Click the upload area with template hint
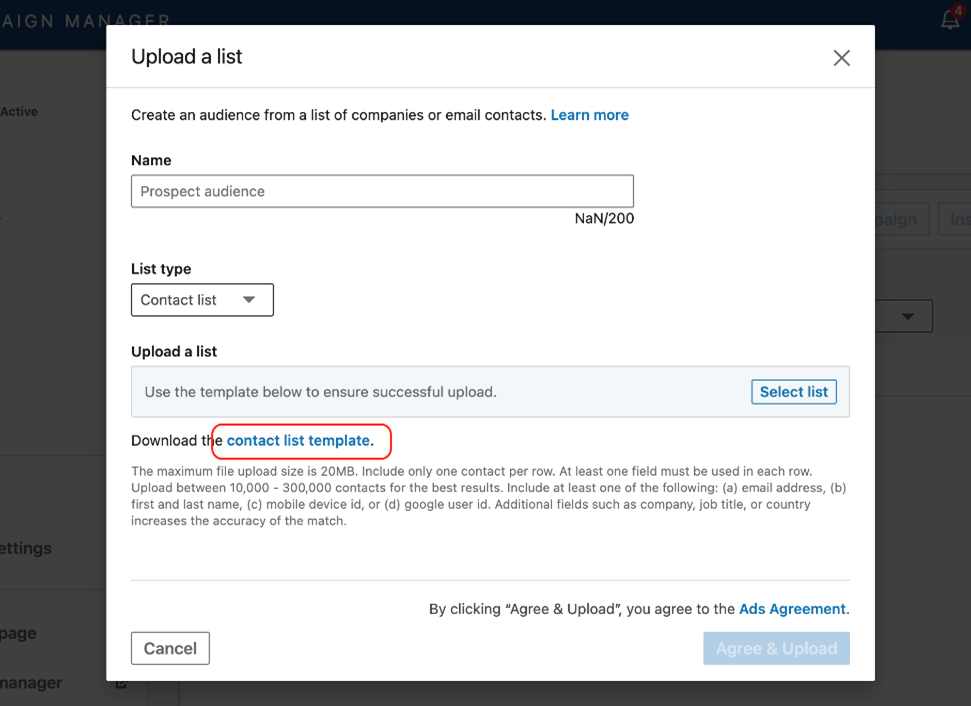The image size is (971, 706). click(440, 392)
